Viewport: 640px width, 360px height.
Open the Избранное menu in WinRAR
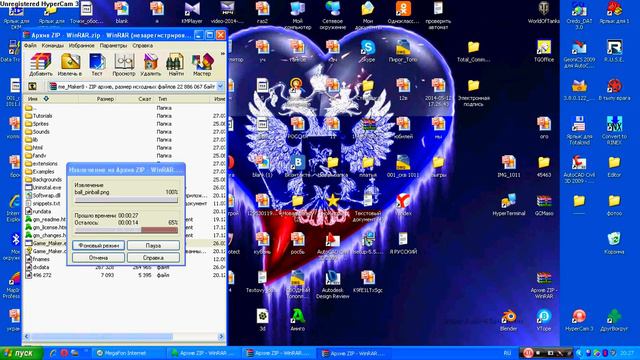pyautogui.click(x=82, y=45)
